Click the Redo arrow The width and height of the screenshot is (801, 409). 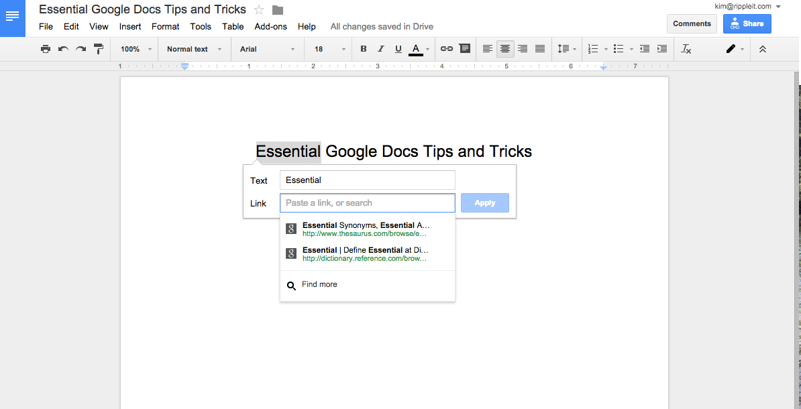click(x=81, y=49)
